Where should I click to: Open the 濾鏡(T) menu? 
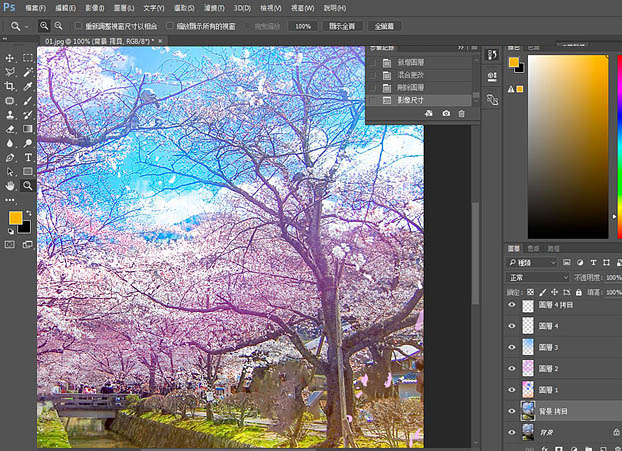(x=213, y=7)
